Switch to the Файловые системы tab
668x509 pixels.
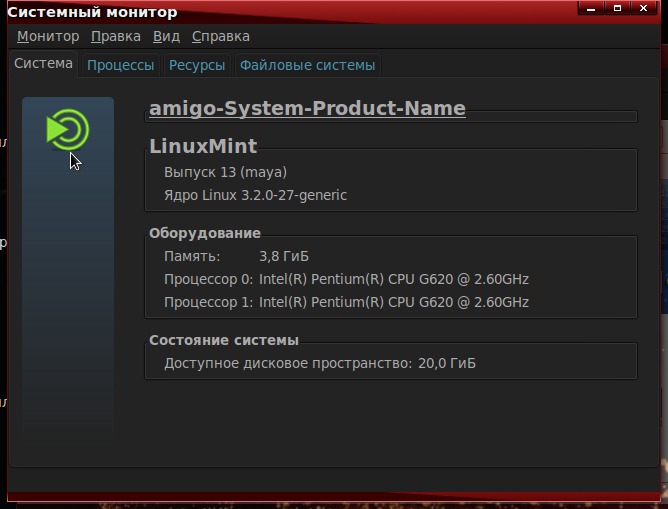coord(308,65)
